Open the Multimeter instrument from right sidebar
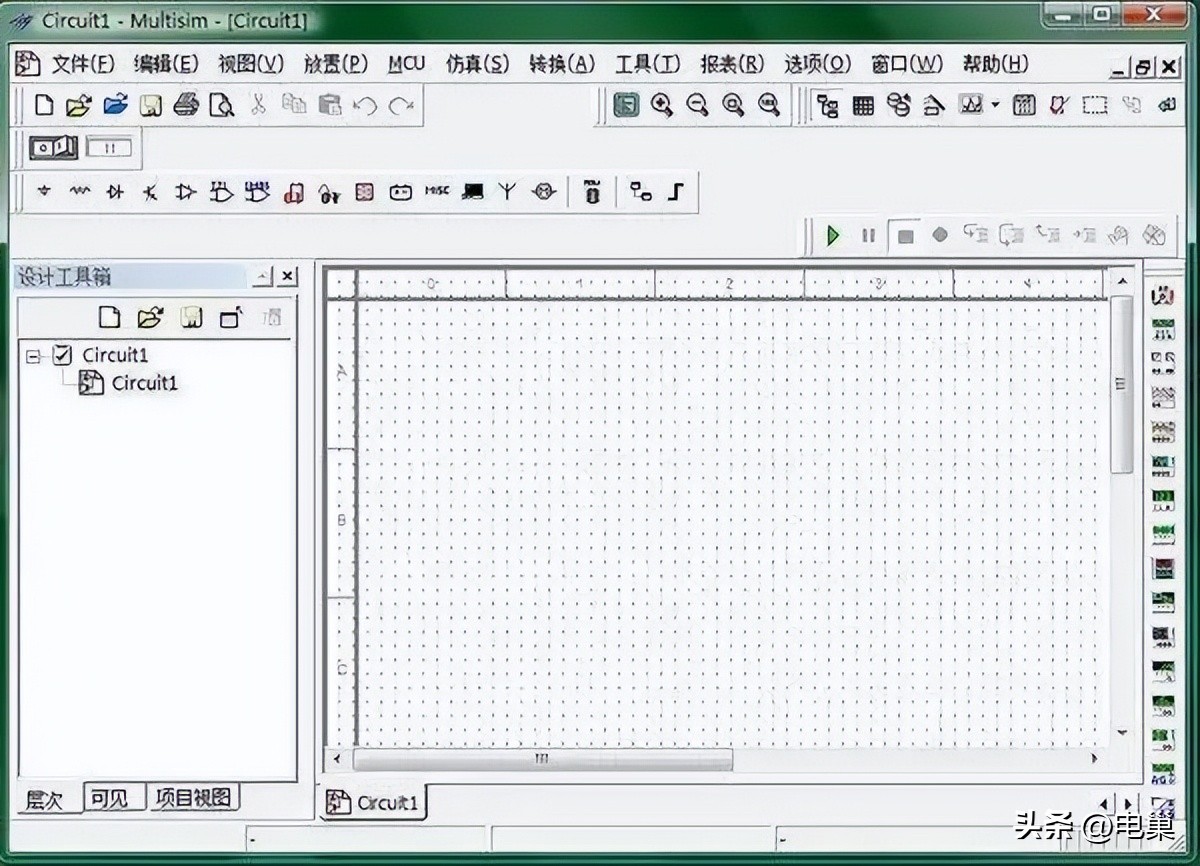 click(1161, 293)
